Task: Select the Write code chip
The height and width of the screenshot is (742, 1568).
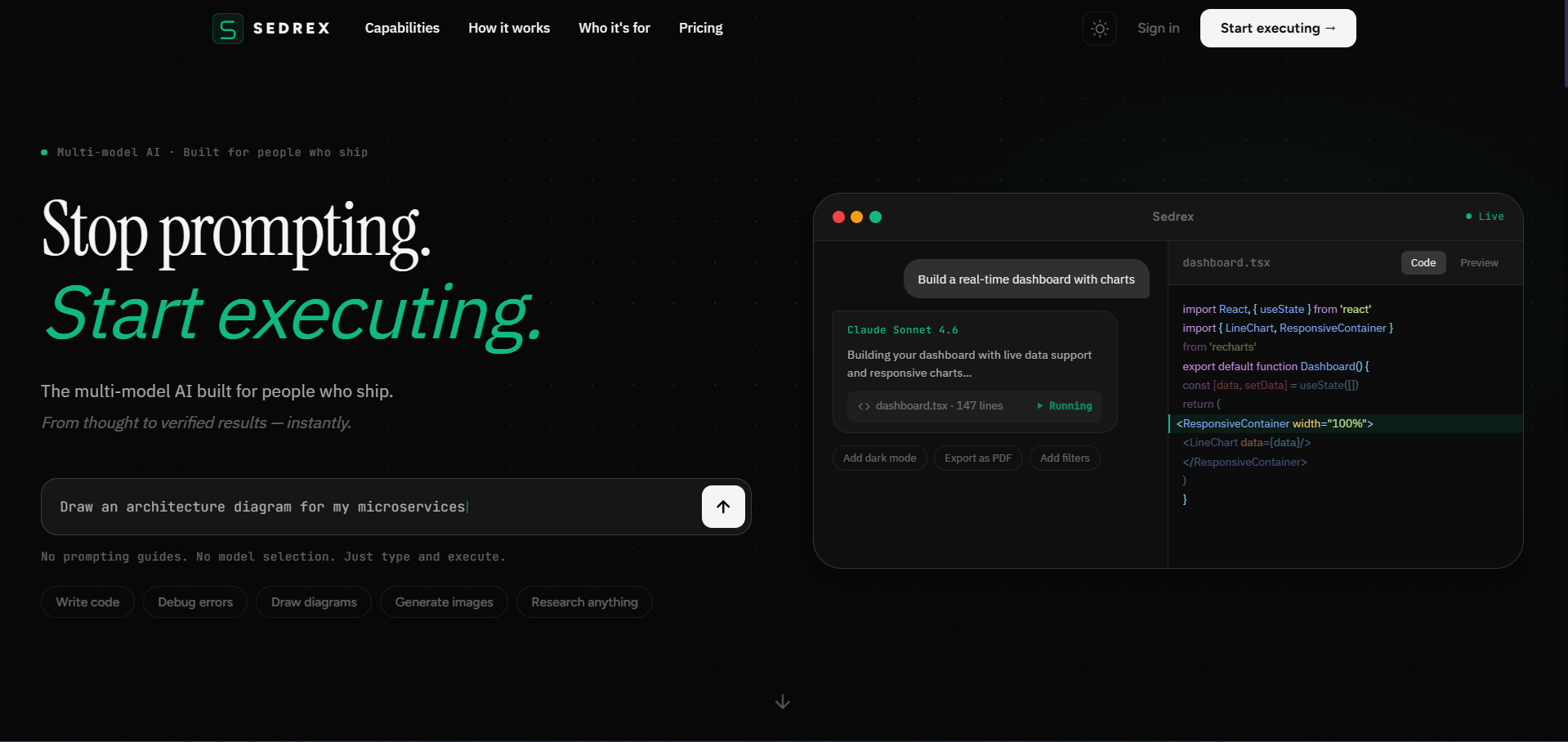Action: click(x=87, y=602)
